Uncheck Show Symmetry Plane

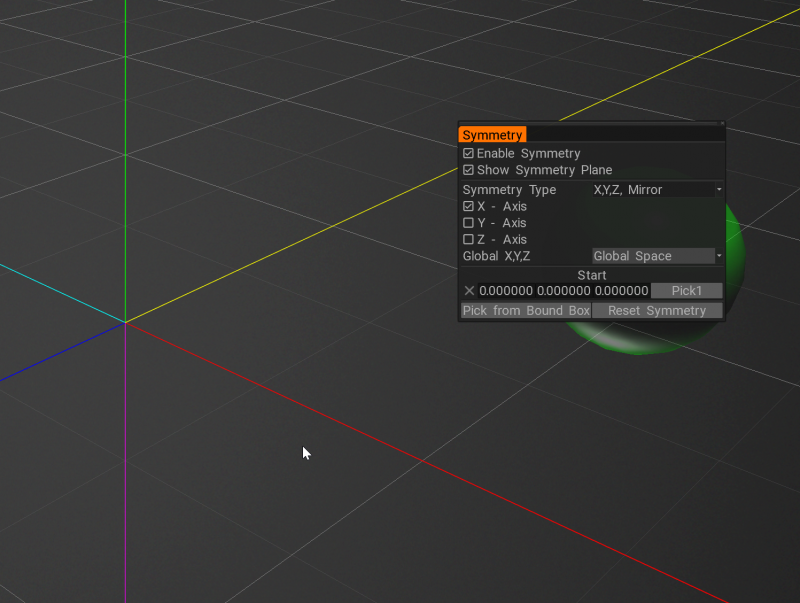tap(468, 170)
